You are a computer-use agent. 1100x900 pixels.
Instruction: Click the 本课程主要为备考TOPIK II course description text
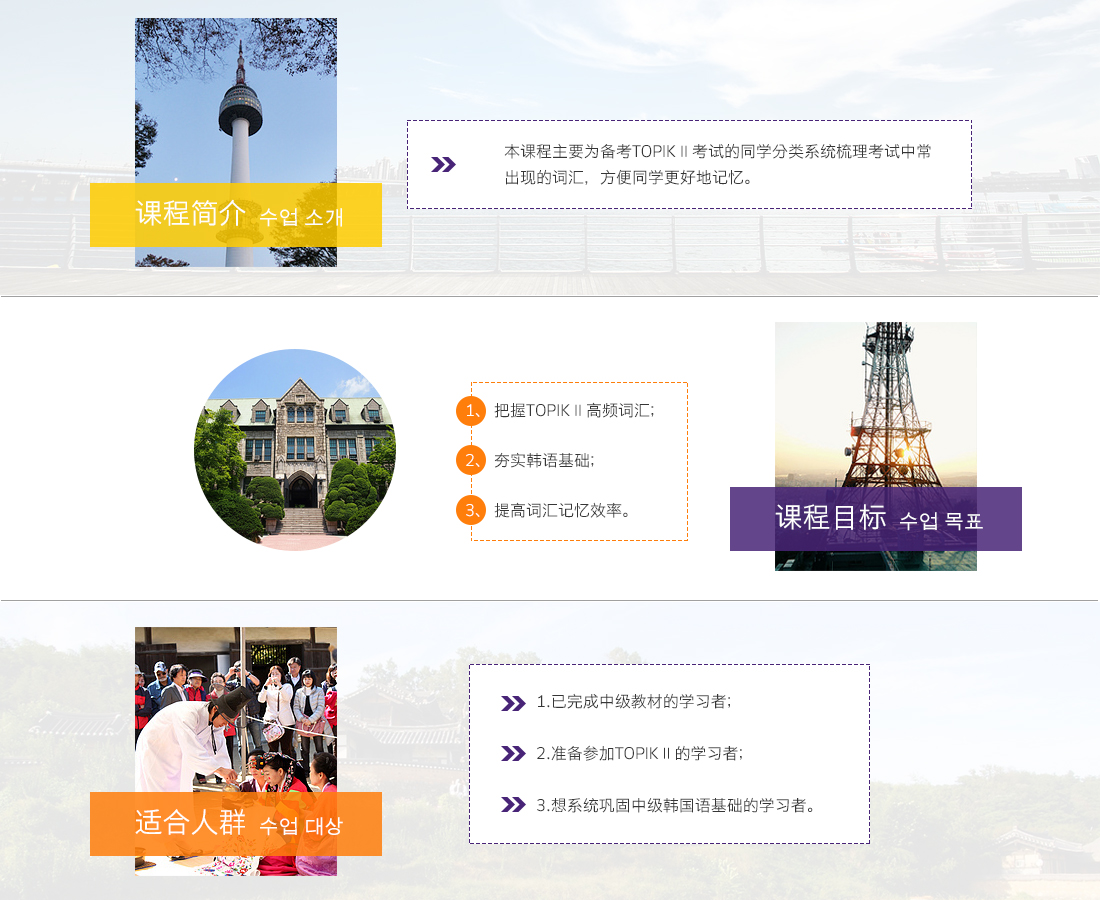pos(717,165)
